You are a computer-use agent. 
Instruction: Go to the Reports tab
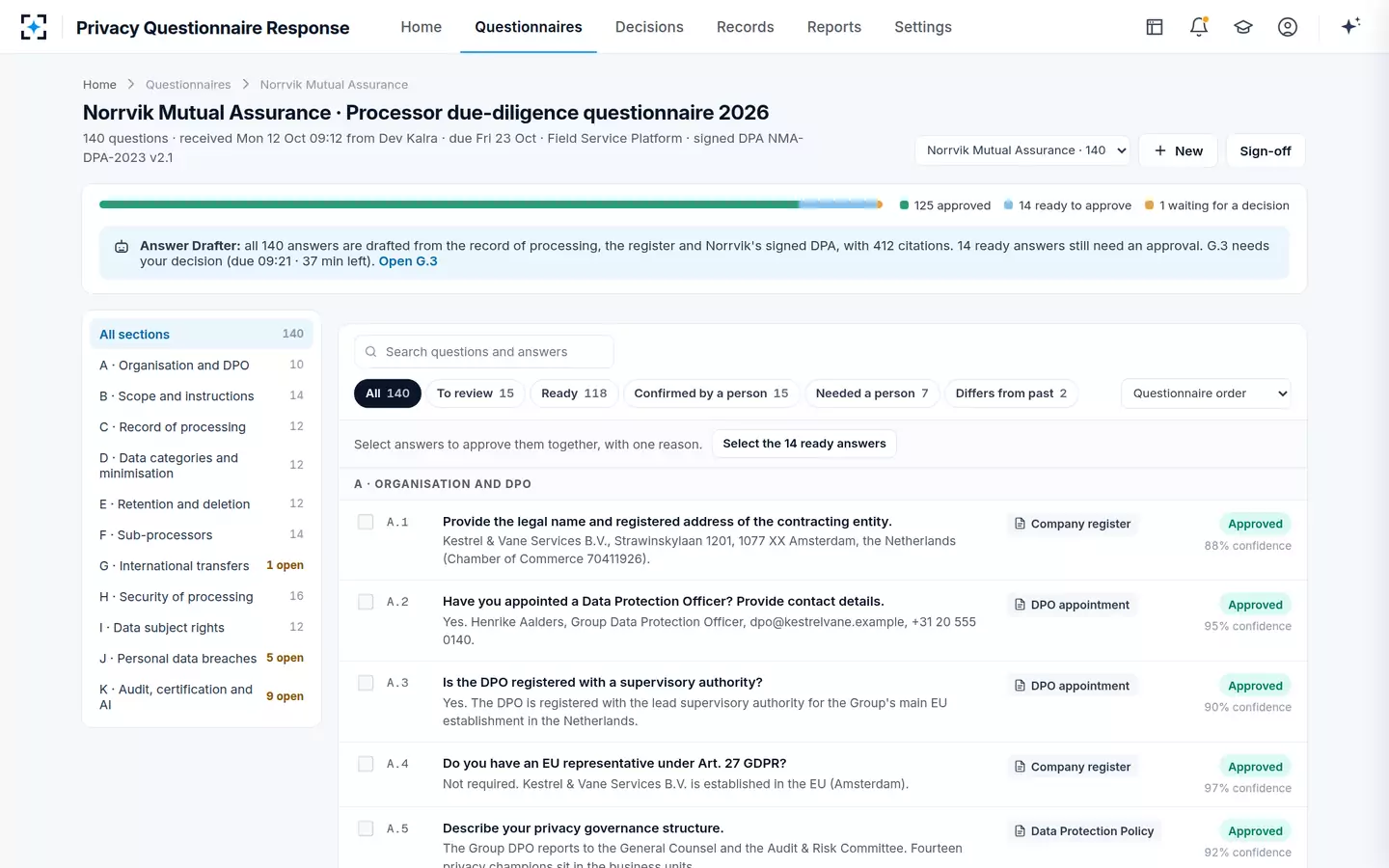pyautogui.click(x=834, y=27)
